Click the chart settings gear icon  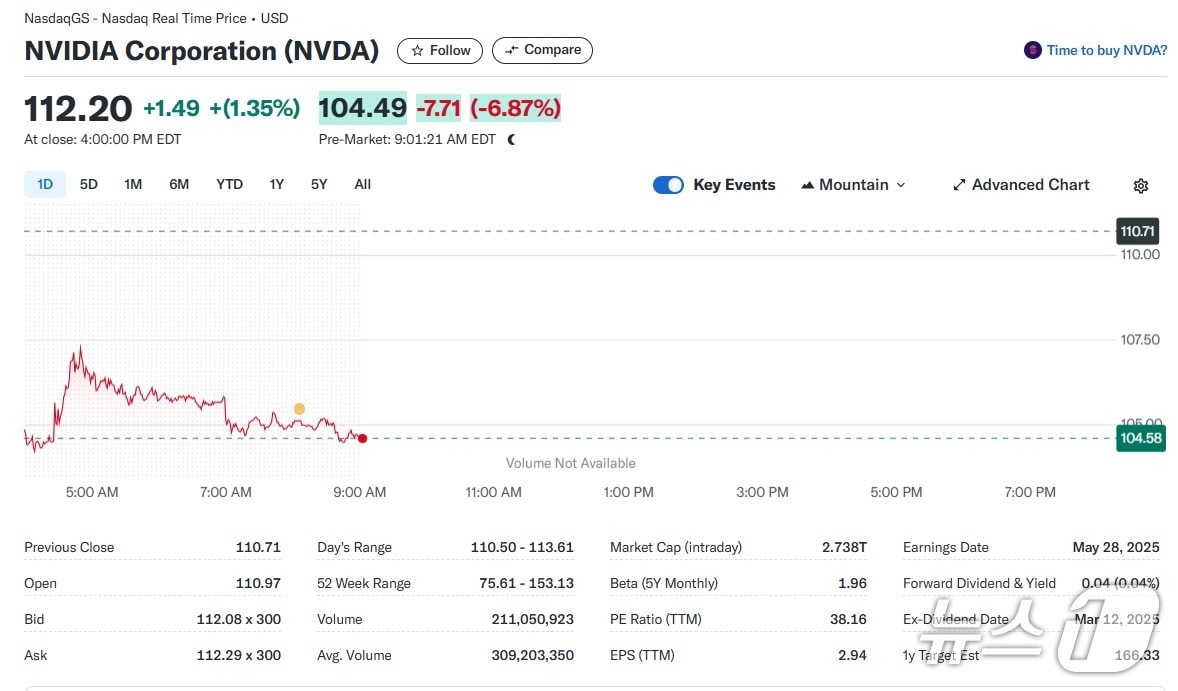point(1141,186)
